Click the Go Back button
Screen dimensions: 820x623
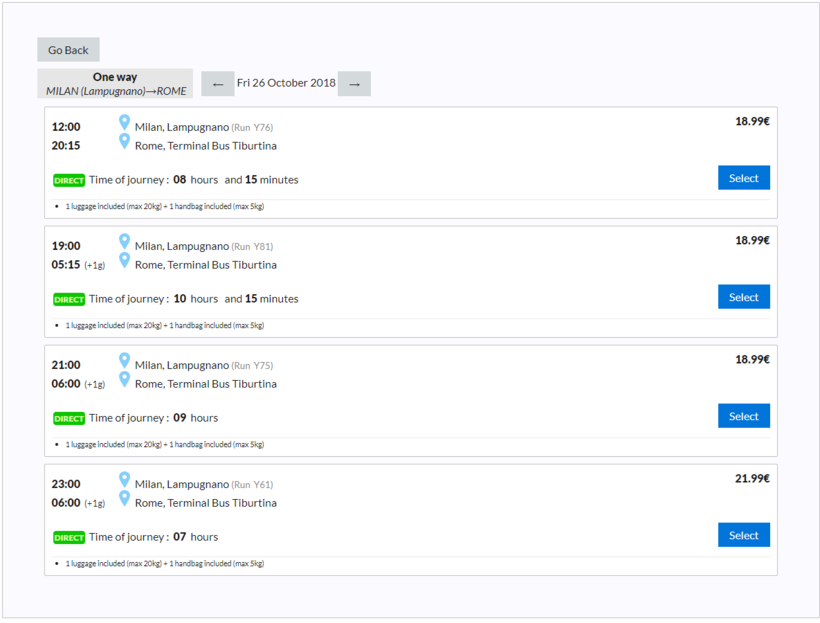tap(68, 50)
